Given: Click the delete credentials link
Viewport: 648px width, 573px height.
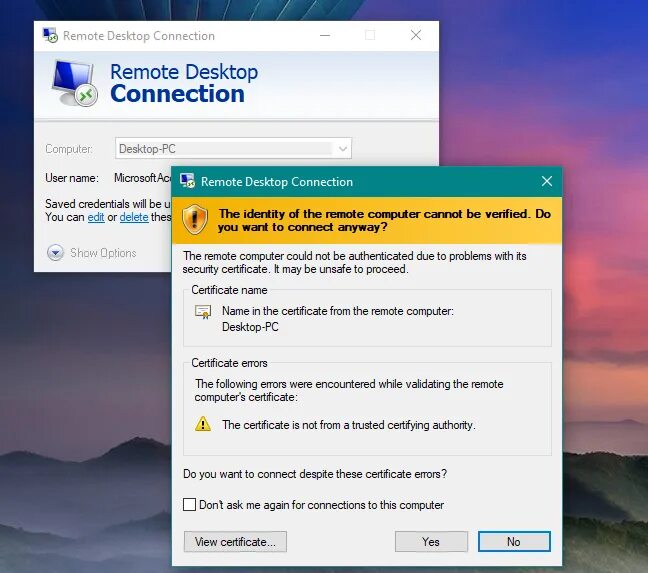Looking at the screenshot, I should tap(134, 217).
